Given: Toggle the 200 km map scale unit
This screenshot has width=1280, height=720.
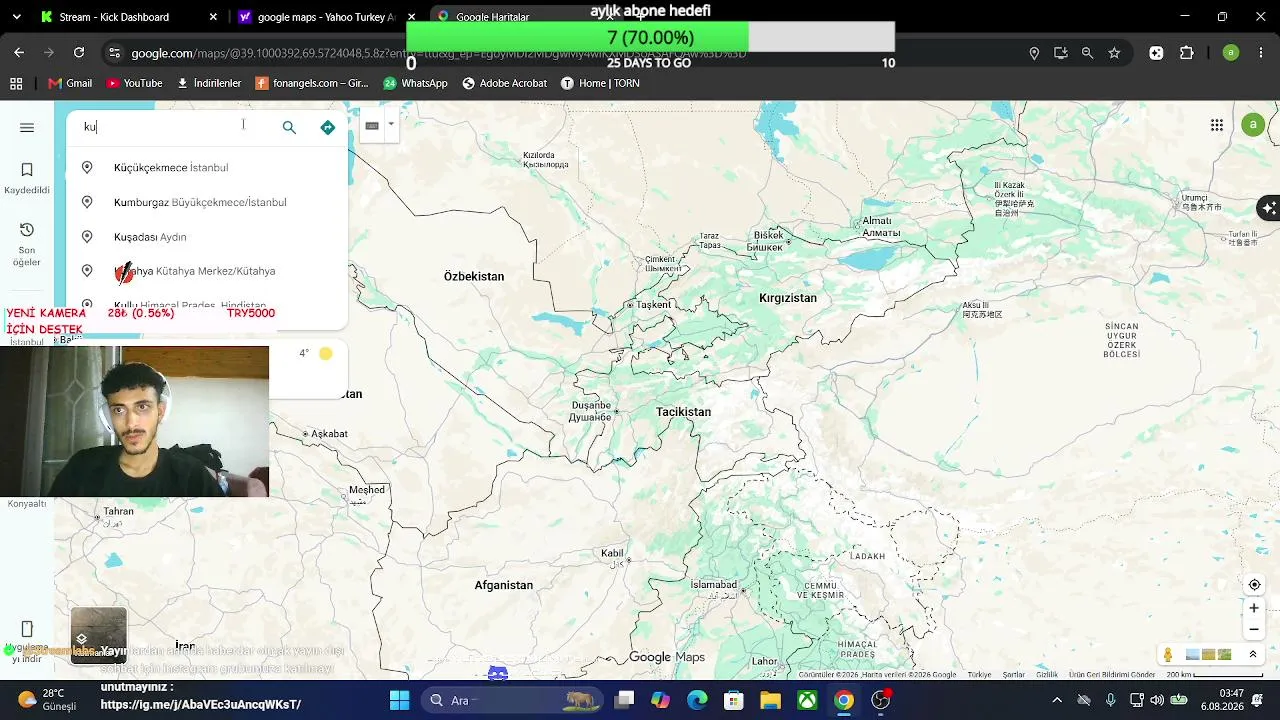Looking at the screenshot, I should click(1214, 675).
